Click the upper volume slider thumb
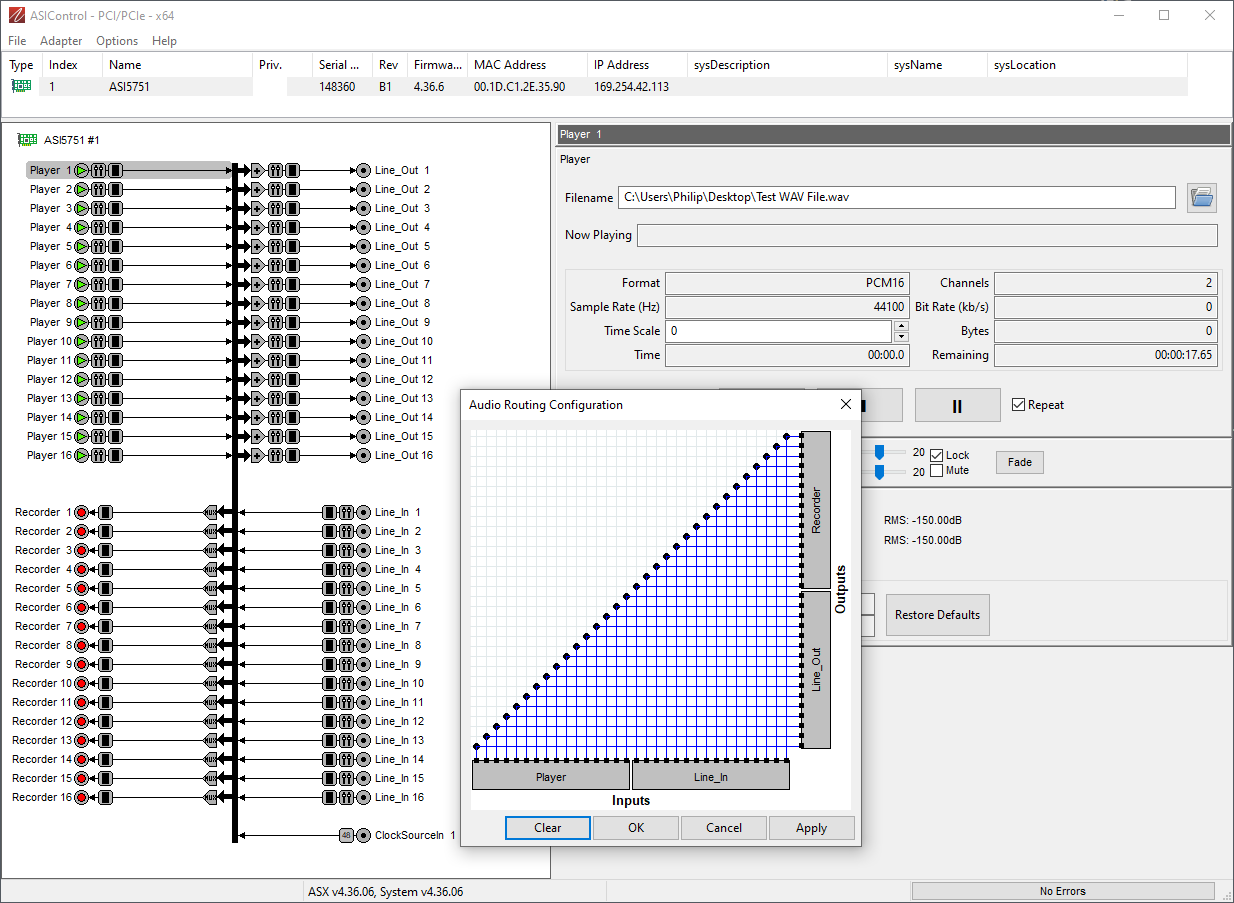This screenshot has width=1234, height=903. click(x=879, y=452)
